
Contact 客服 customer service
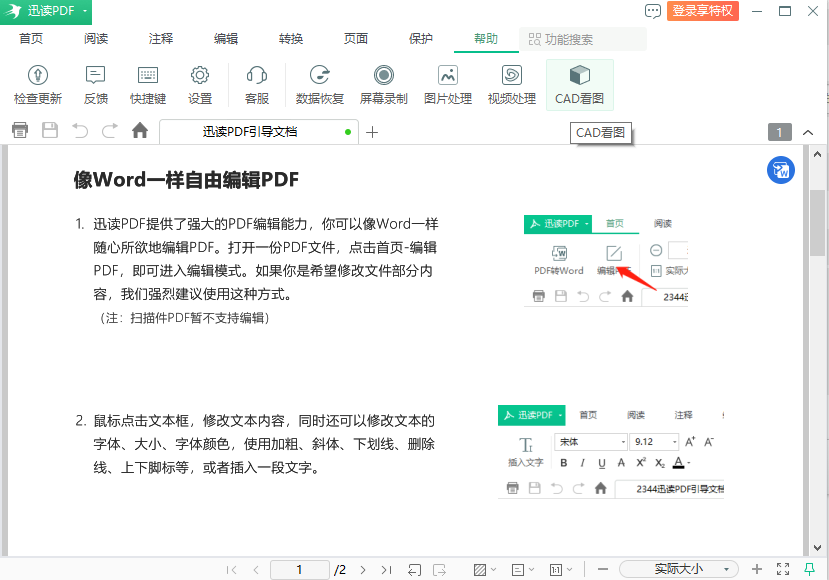[257, 85]
